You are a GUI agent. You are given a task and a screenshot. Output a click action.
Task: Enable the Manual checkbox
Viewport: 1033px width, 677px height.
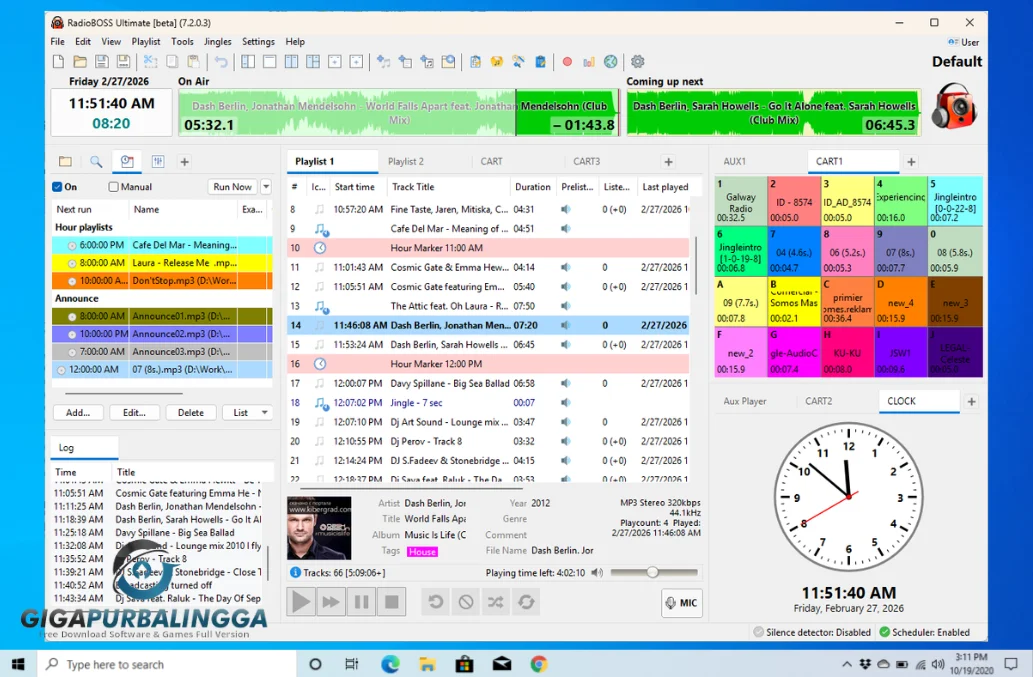point(113,187)
